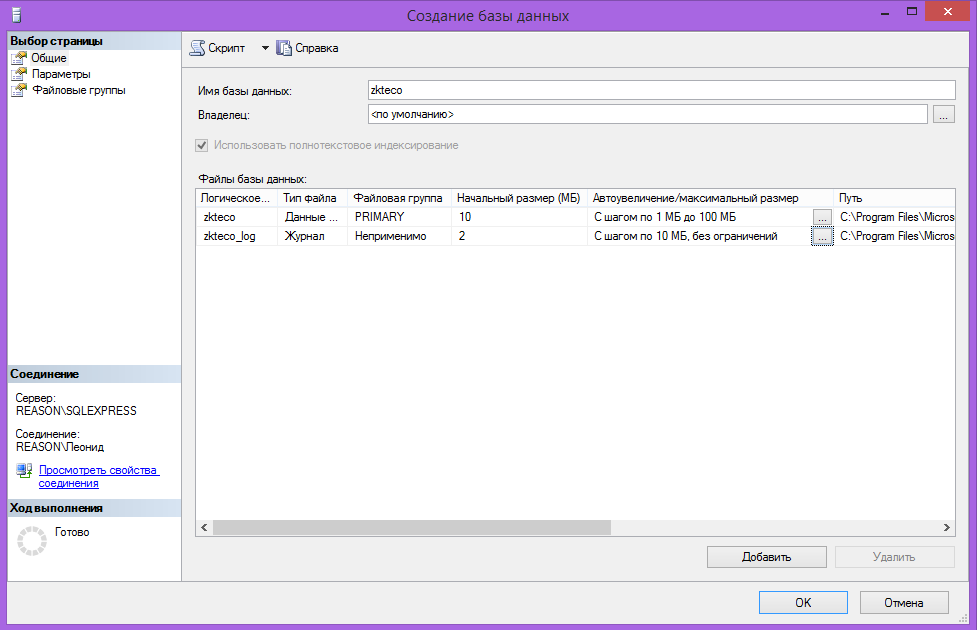Open Просмотреть свойства соединения link
Viewport: 977px width, 630px height.
point(99,477)
